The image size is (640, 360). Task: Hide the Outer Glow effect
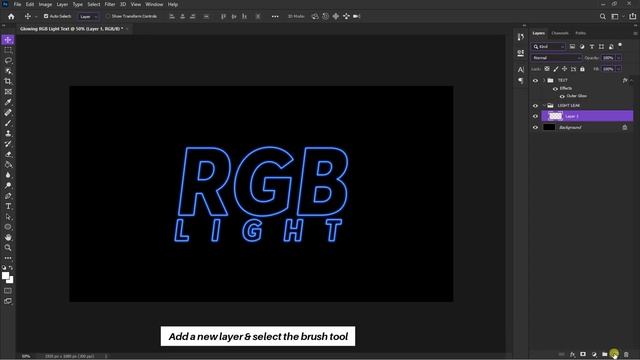click(562, 96)
